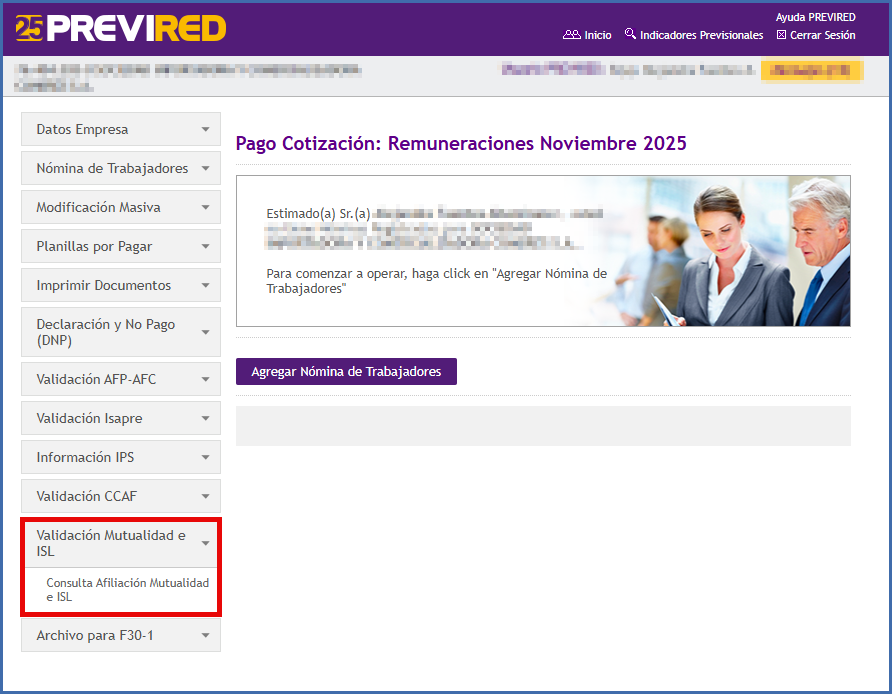Expand arrow on Declaración y No Pago

pyautogui.click(x=205, y=332)
